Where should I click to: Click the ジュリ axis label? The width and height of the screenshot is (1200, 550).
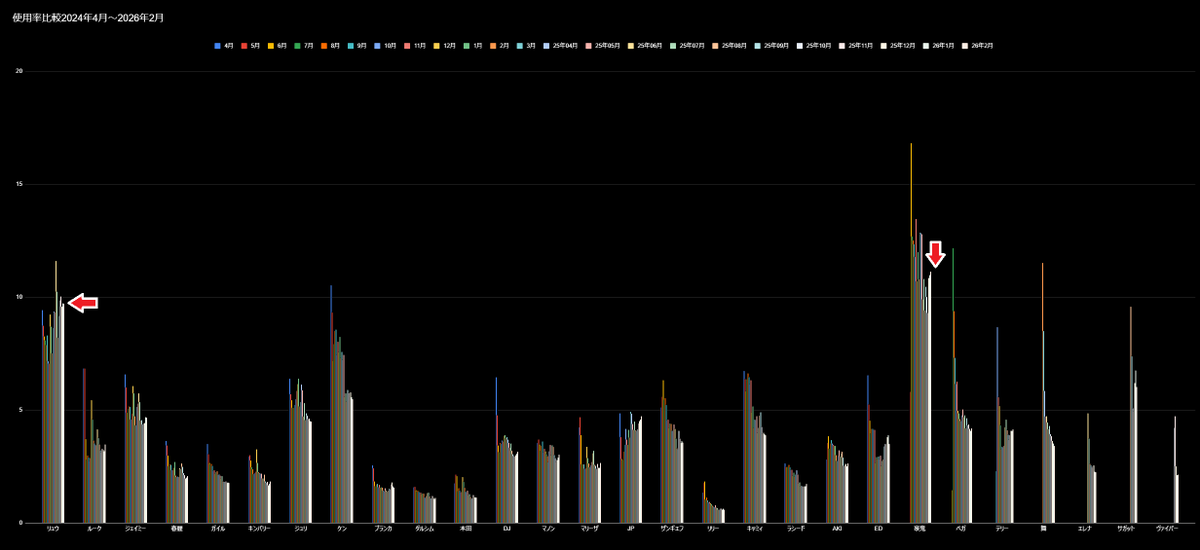[300, 528]
